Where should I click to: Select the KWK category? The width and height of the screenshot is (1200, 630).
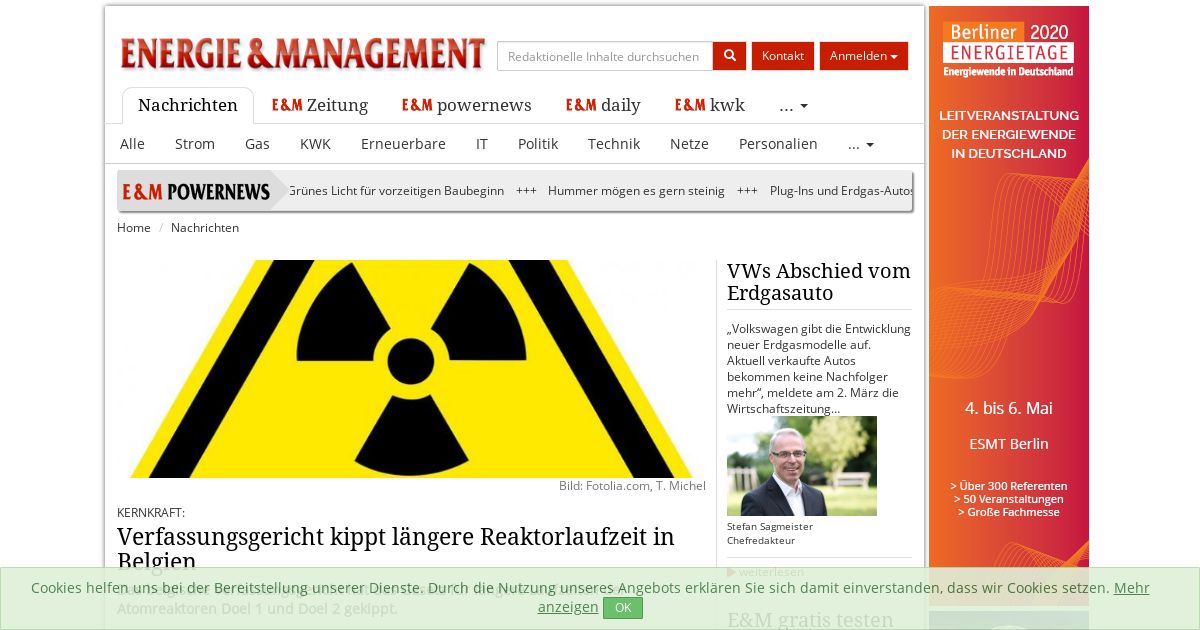315,144
